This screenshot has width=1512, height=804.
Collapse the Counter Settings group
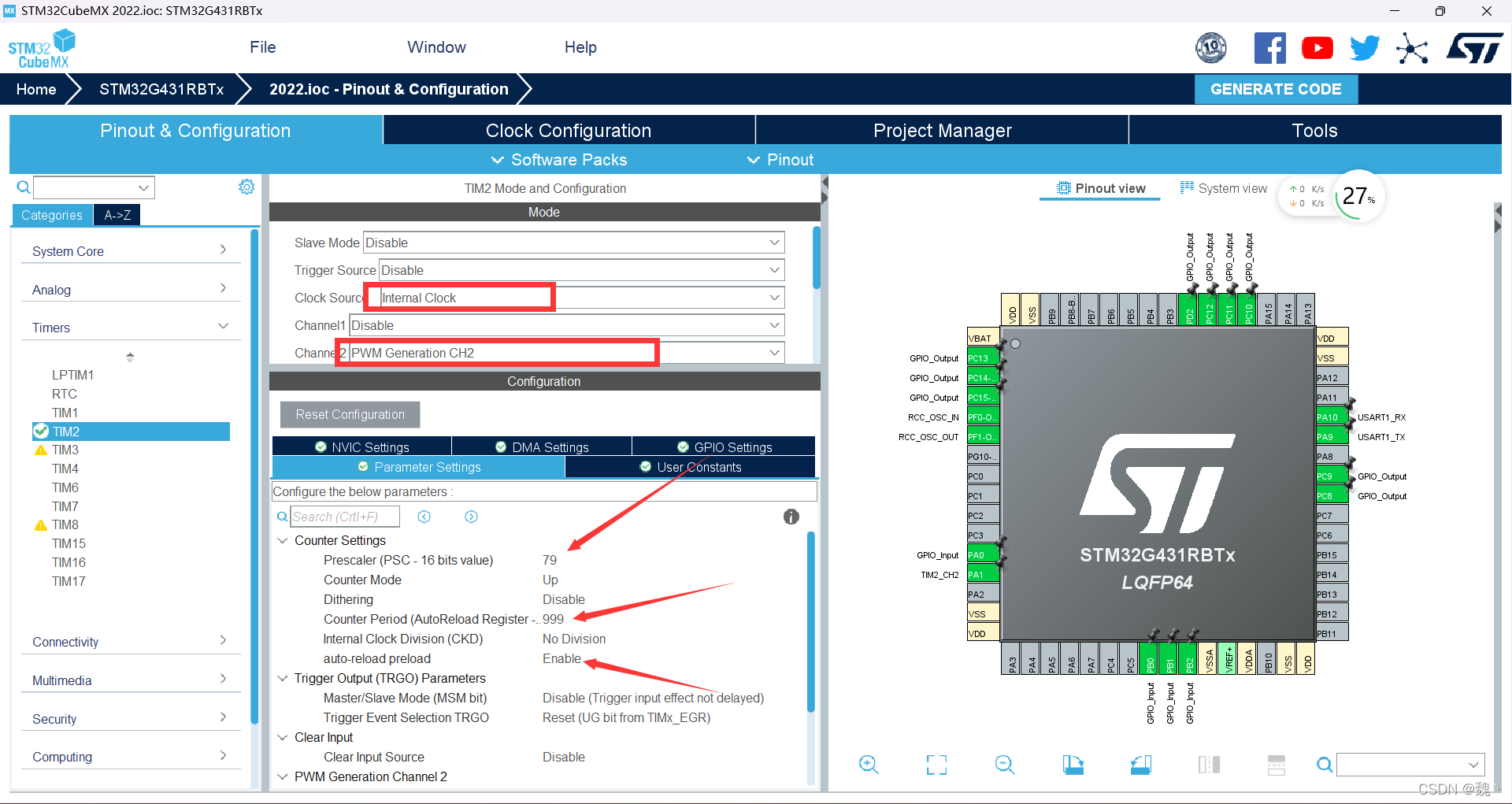click(x=282, y=541)
